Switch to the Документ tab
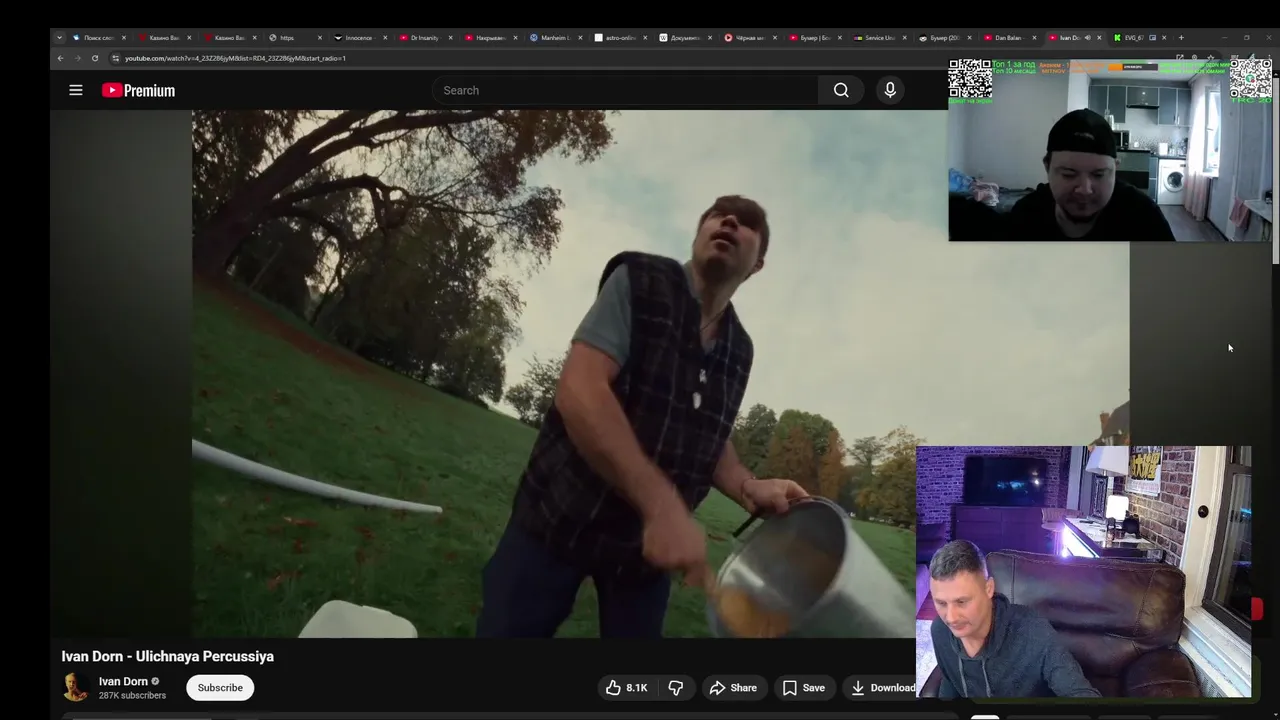This screenshot has height=720, width=1280. (685, 38)
